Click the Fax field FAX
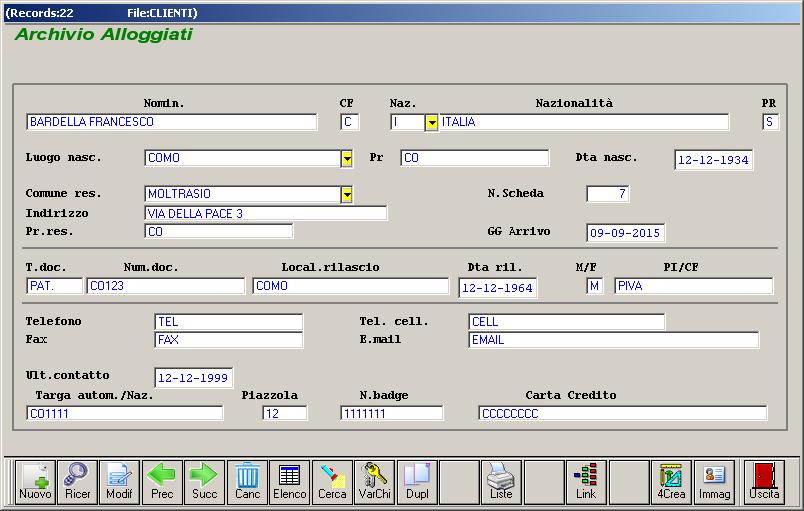Image resolution: width=804 pixels, height=511 pixels. [228, 339]
